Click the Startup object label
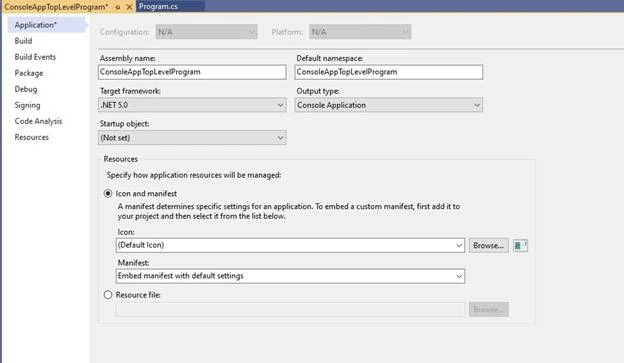Image resolution: width=624 pixels, height=363 pixels. click(x=125, y=124)
